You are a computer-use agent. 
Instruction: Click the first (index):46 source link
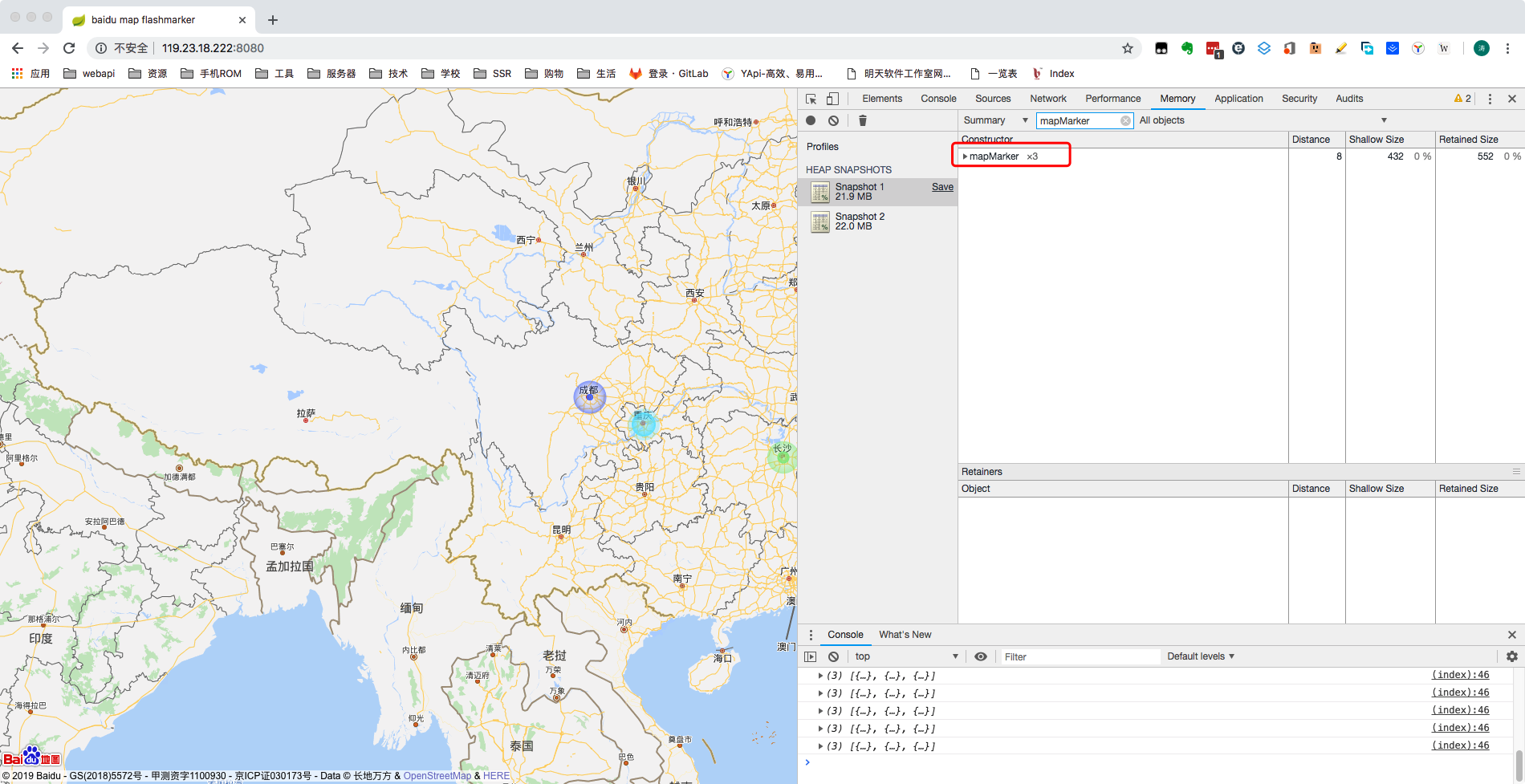pyautogui.click(x=1460, y=675)
